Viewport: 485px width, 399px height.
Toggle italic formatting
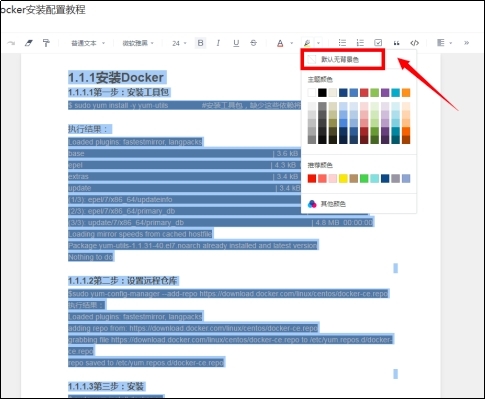(218, 43)
